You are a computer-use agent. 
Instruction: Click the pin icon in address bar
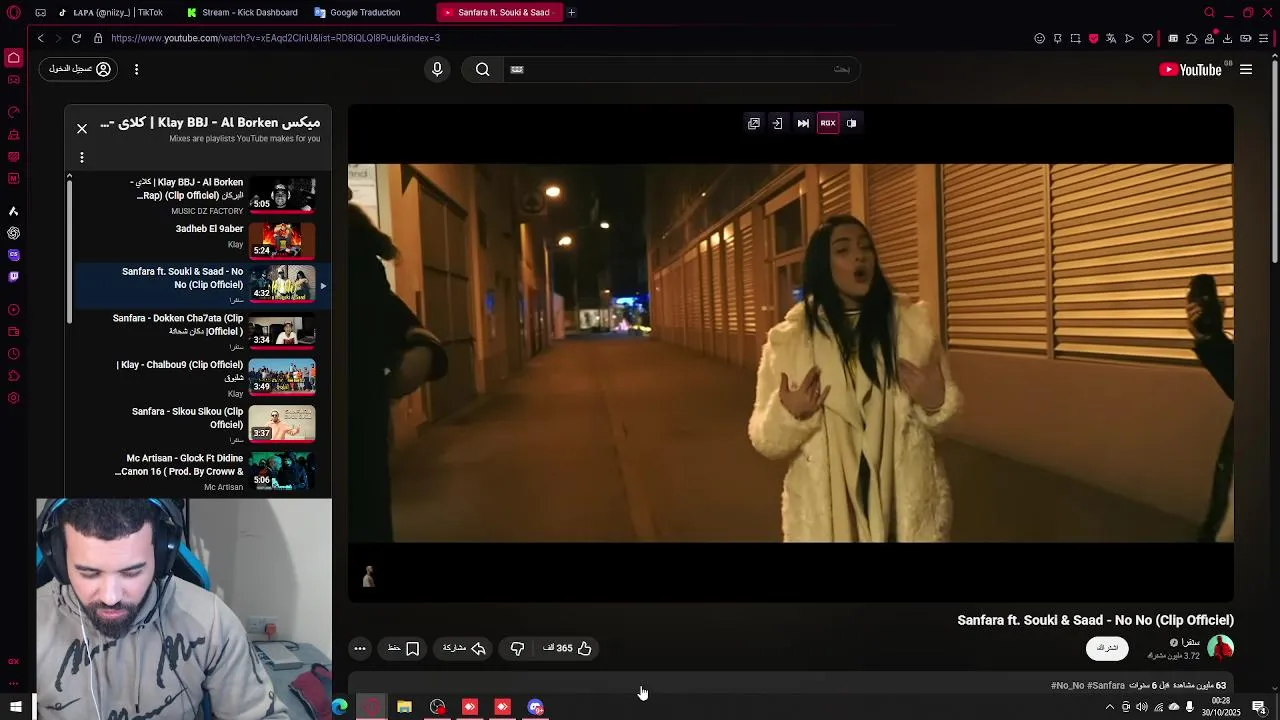pyautogui.click(x=1057, y=38)
